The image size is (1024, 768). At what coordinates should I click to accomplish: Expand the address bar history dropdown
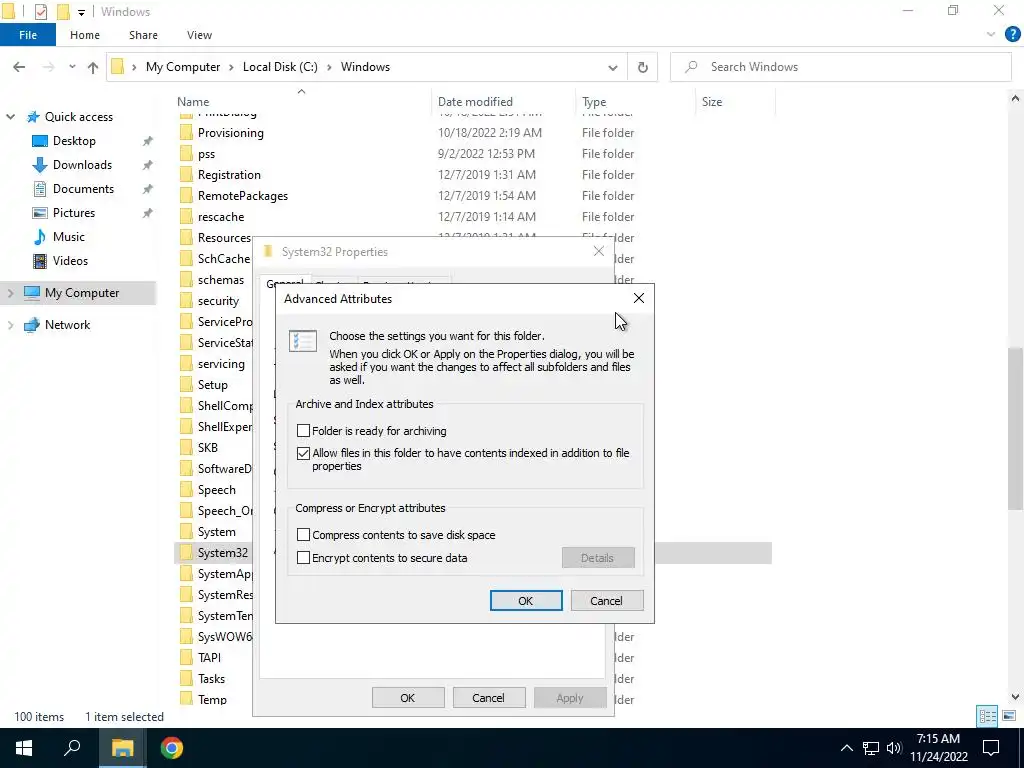613,67
